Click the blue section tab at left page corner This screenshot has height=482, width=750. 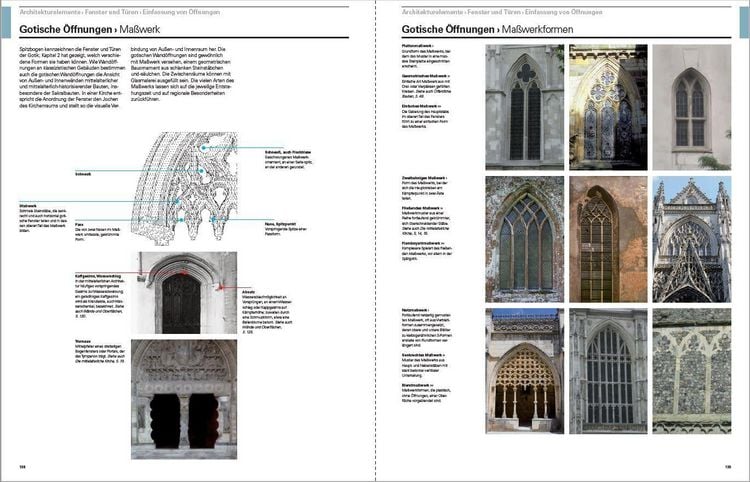(5, 22)
